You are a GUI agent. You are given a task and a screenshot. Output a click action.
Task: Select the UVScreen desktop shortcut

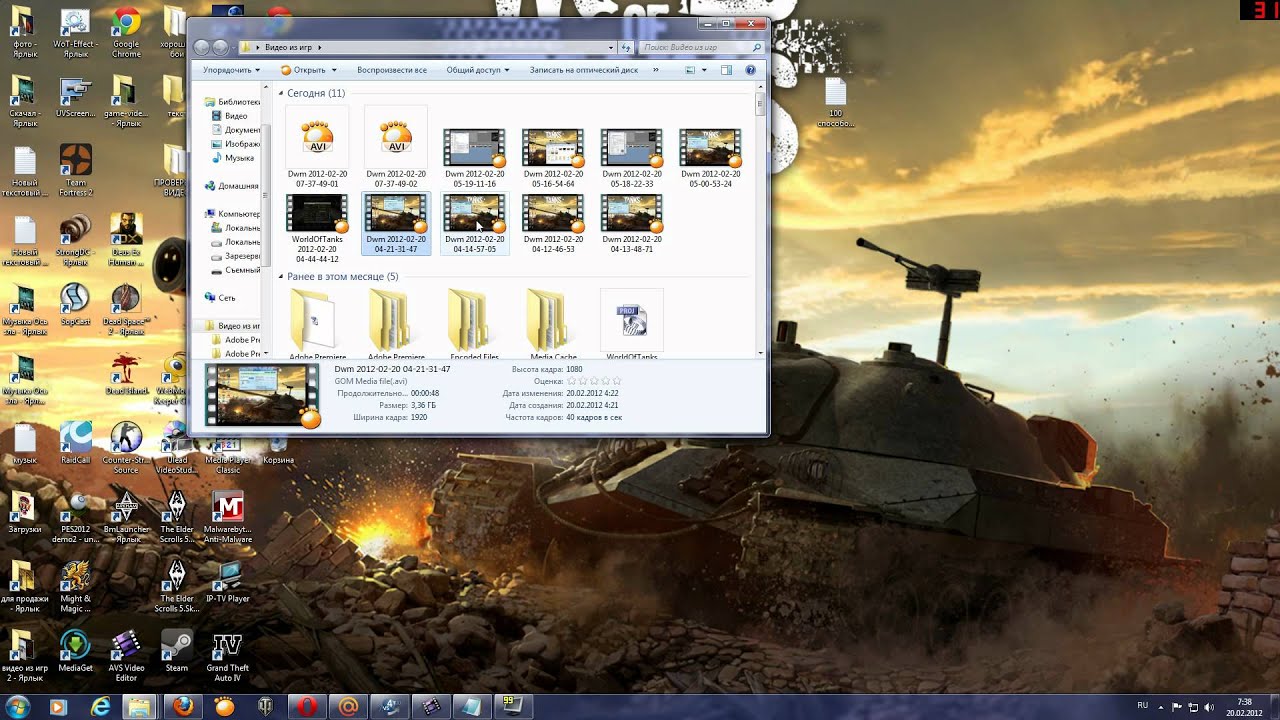pos(75,97)
